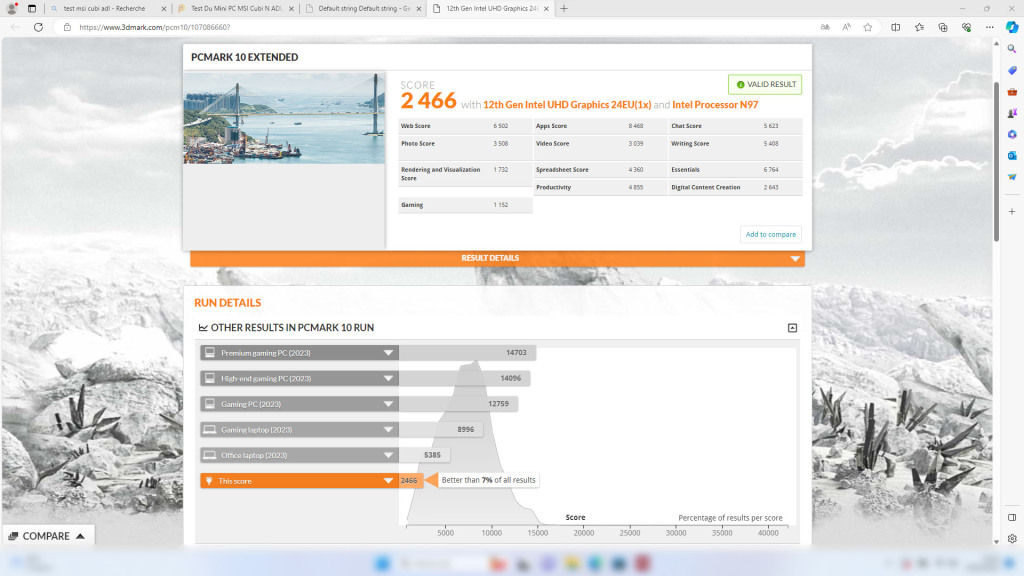1024x576 pixels.
Task: Click the Valid Result badge
Action: (765, 84)
